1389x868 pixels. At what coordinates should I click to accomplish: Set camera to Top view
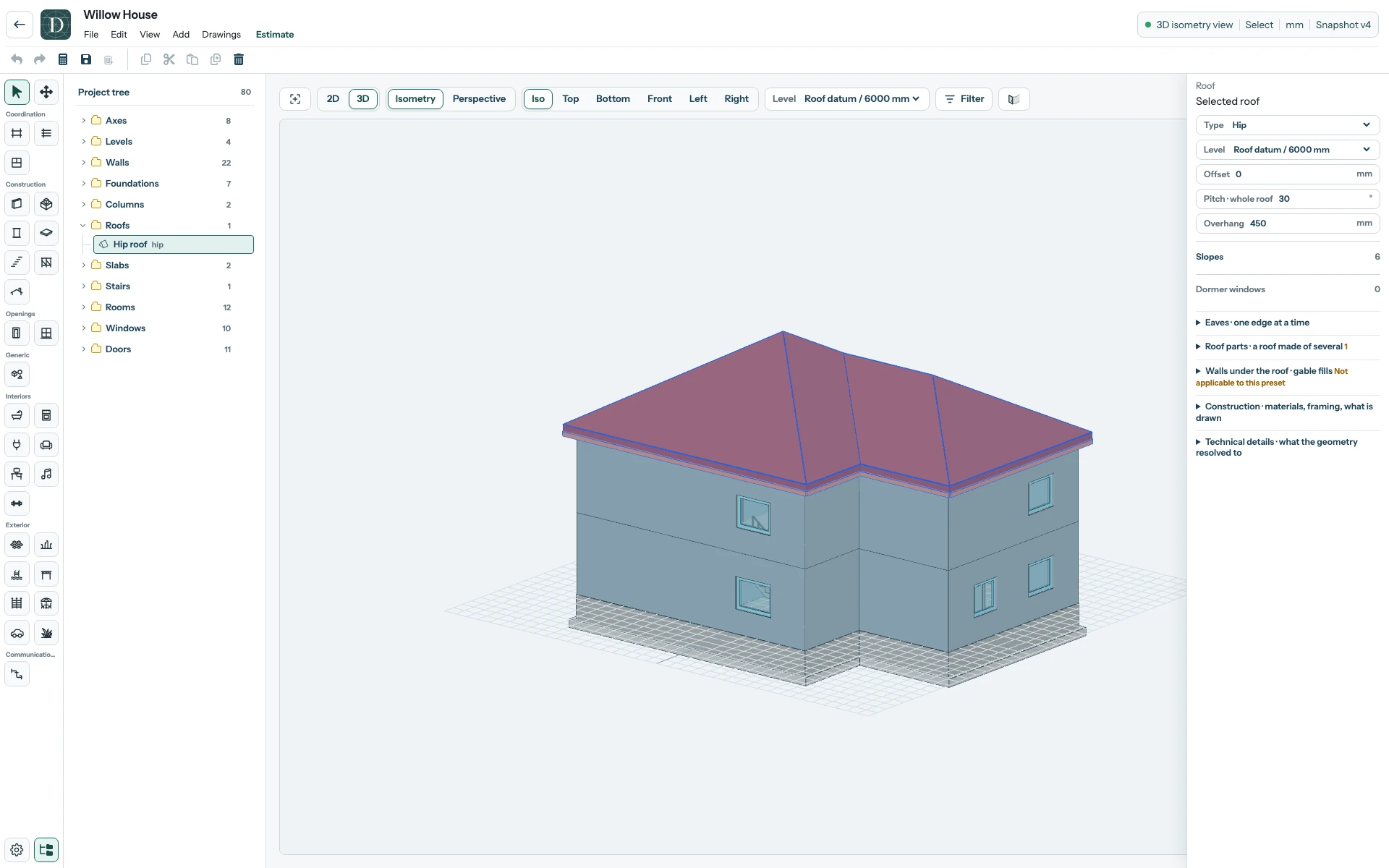tap(571, 99)
